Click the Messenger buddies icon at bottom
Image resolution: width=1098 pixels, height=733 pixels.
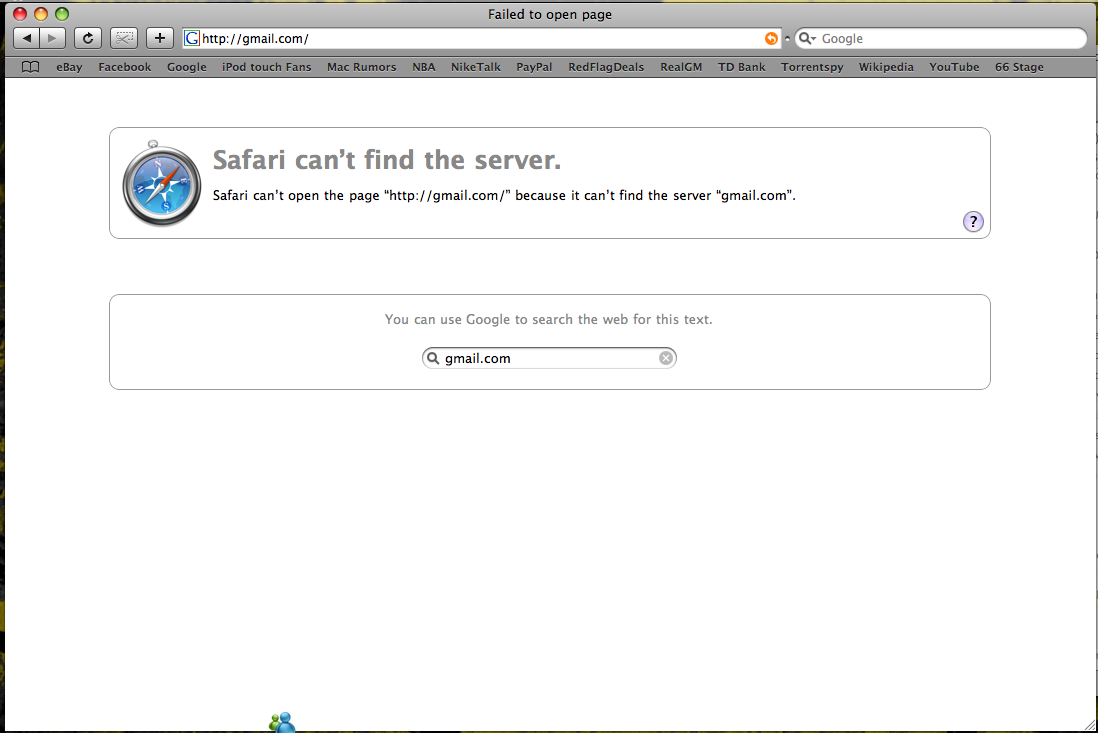pos(281,721)
